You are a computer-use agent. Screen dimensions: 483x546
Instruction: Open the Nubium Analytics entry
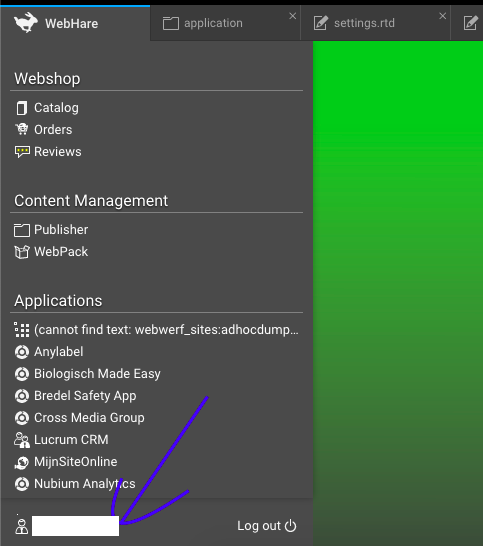point(75,484)
